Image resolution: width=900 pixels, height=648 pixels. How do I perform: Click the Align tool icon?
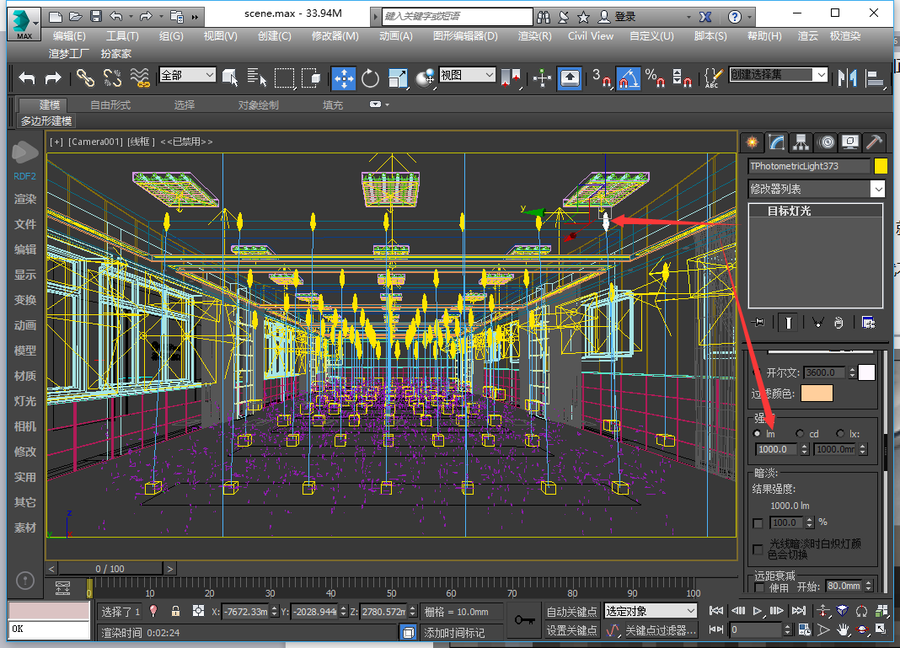(874, 77)
